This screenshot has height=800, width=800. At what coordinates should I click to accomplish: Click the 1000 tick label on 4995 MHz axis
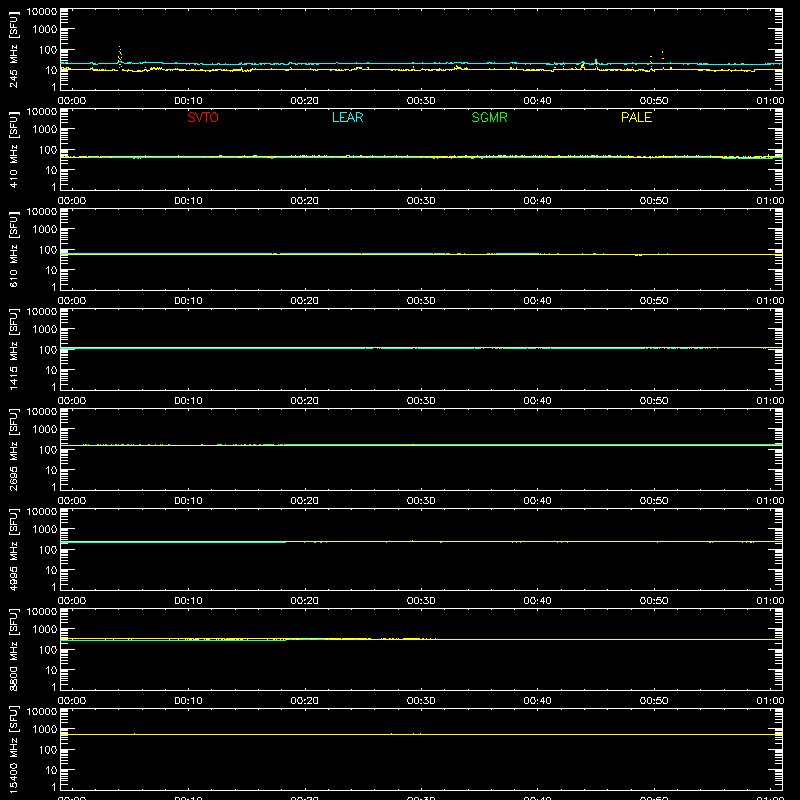tap(45, 530)
